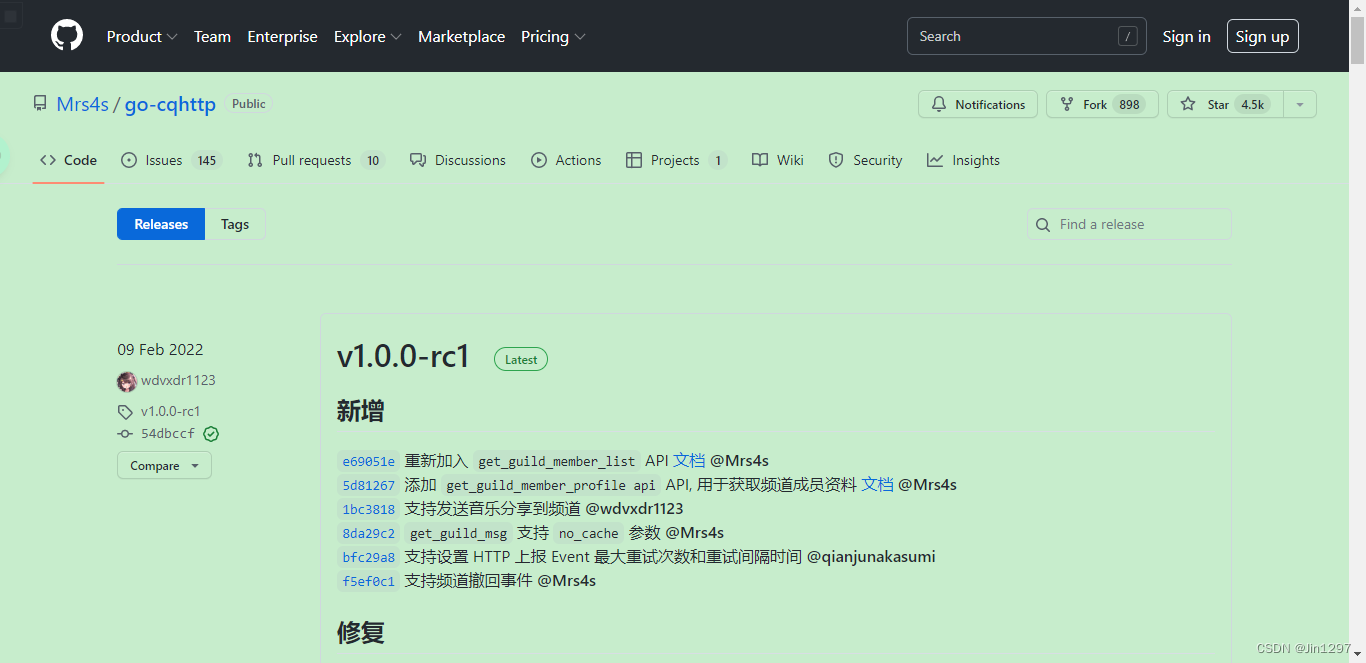The width and height of the screenshot is (1366, 663).
Task: Open the v1.0.0-rc1 tag link in sidebar
Action: click(x=171, y=411)
